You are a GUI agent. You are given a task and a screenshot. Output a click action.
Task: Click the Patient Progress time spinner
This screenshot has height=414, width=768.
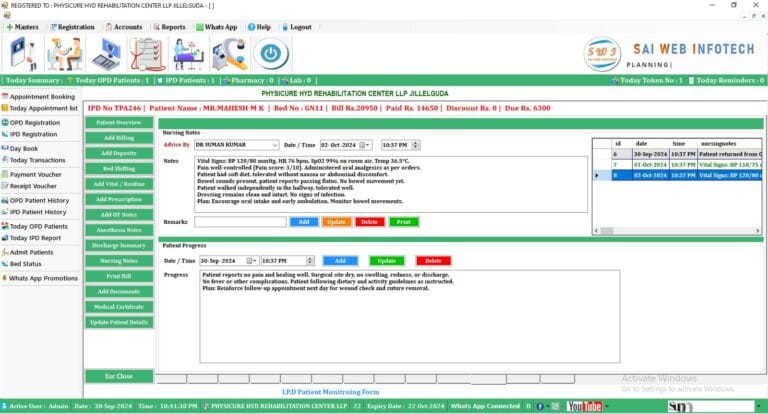click(310, 261)
